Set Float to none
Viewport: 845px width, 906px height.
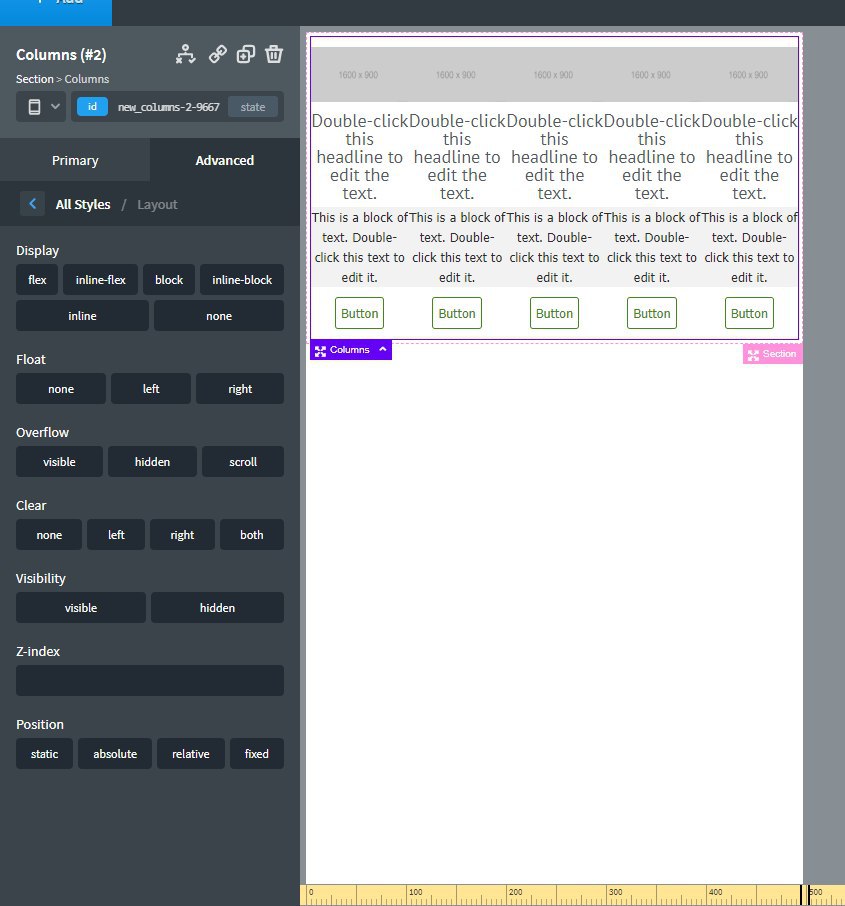61,389
